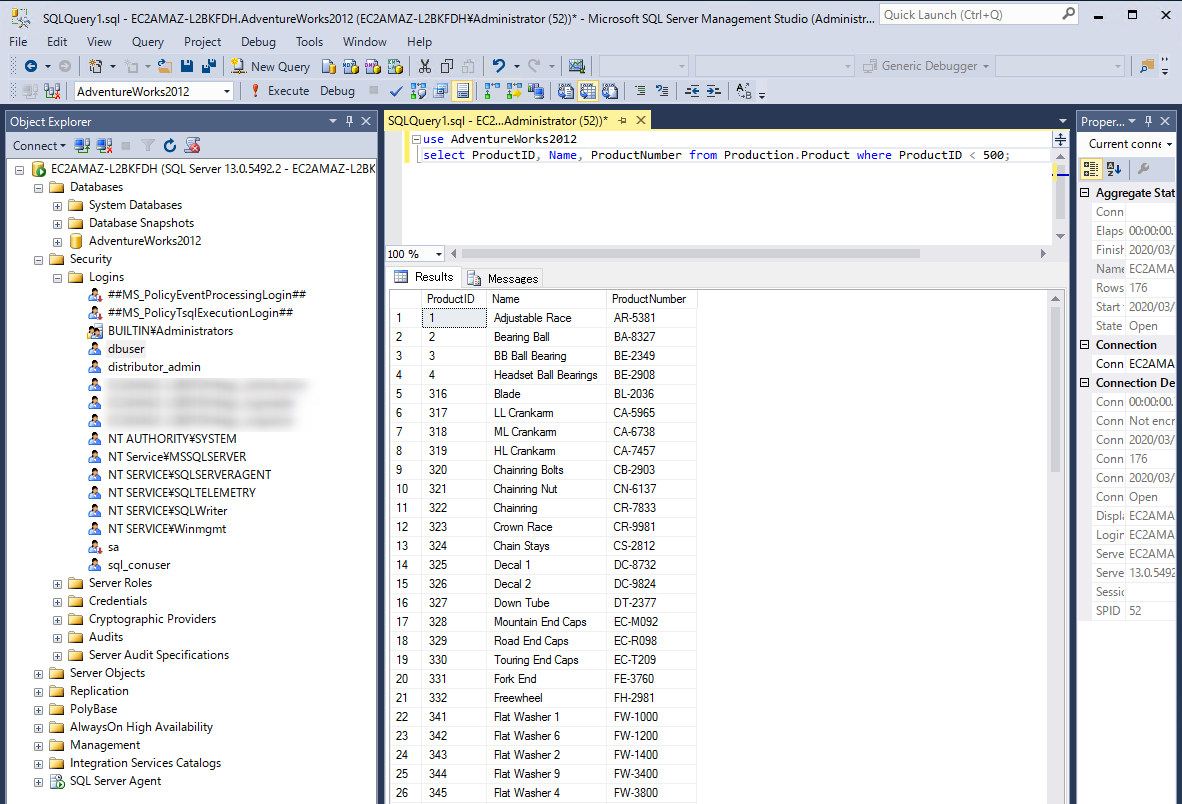Click the Parse checkmark icon
This screenshot has width=1182, height=804.
click(396, 91)
